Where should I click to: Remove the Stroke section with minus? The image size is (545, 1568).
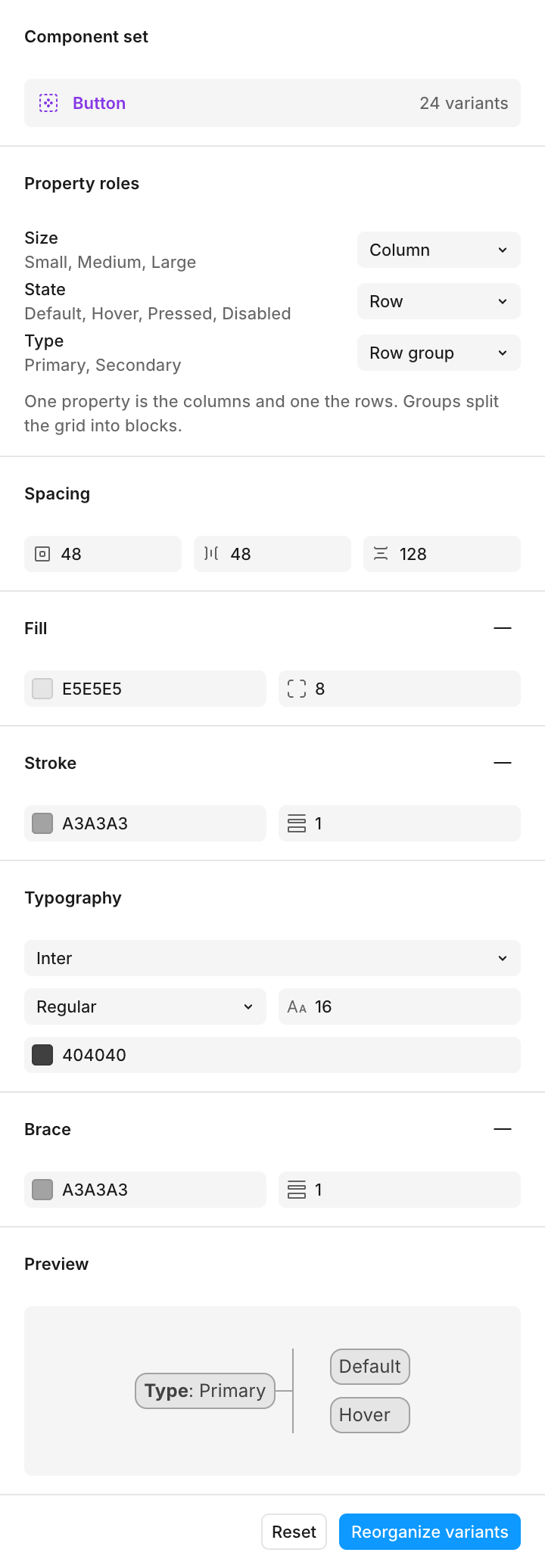pyautogui.click(x=503, y=763)
